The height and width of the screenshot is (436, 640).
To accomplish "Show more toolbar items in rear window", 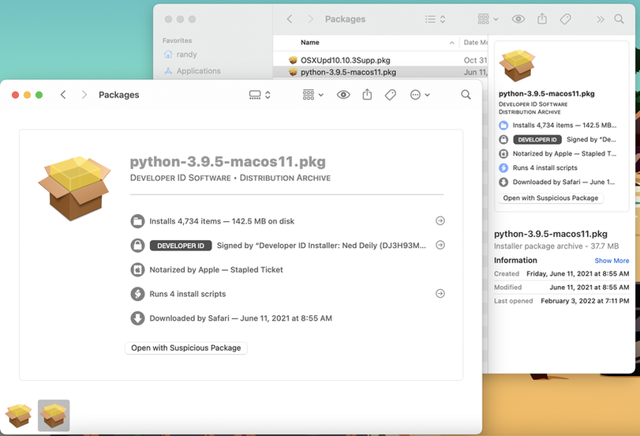I will (x=600, y=19).
